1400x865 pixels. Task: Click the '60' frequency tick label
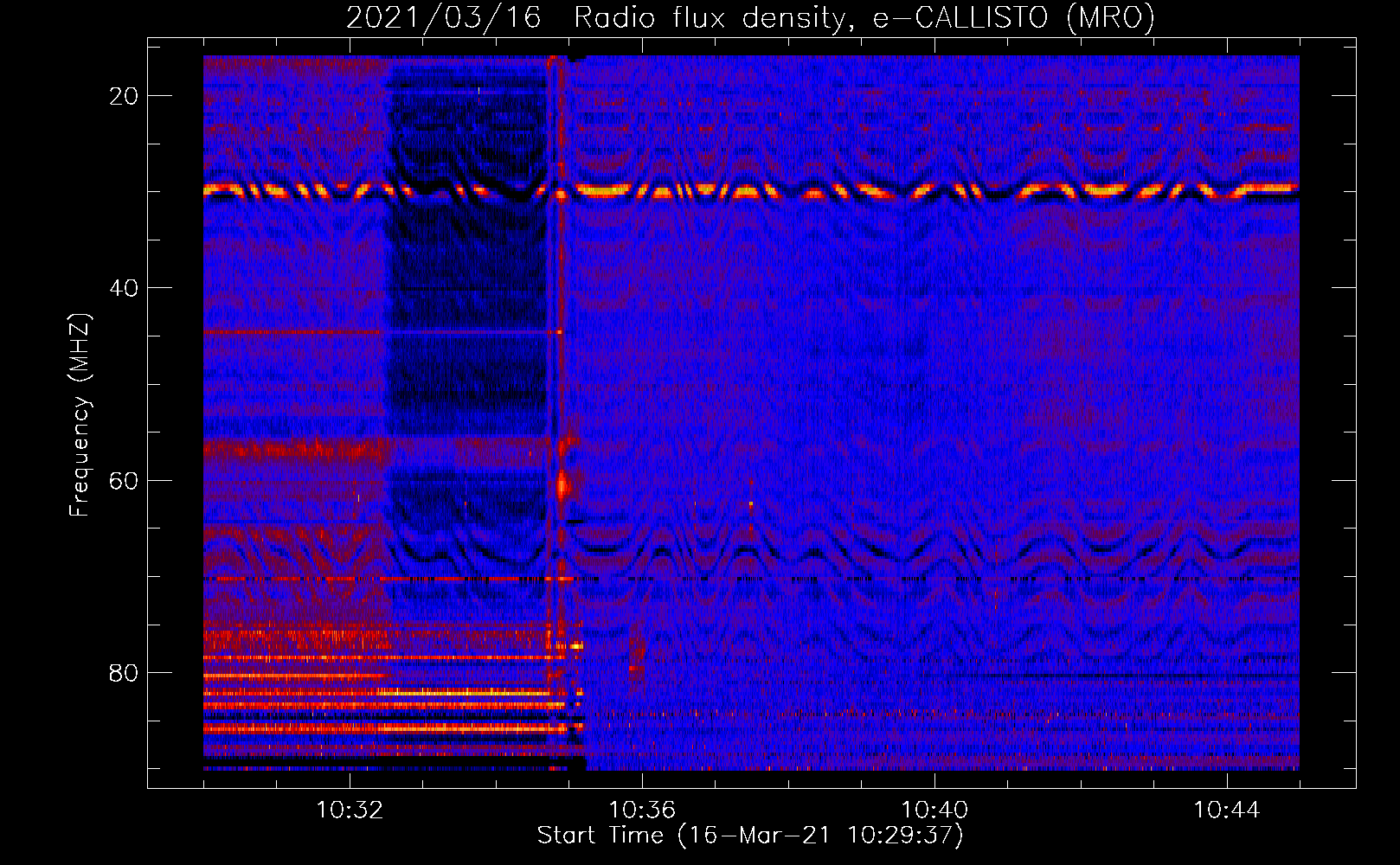pyautogui.click(x=125, y=480)
